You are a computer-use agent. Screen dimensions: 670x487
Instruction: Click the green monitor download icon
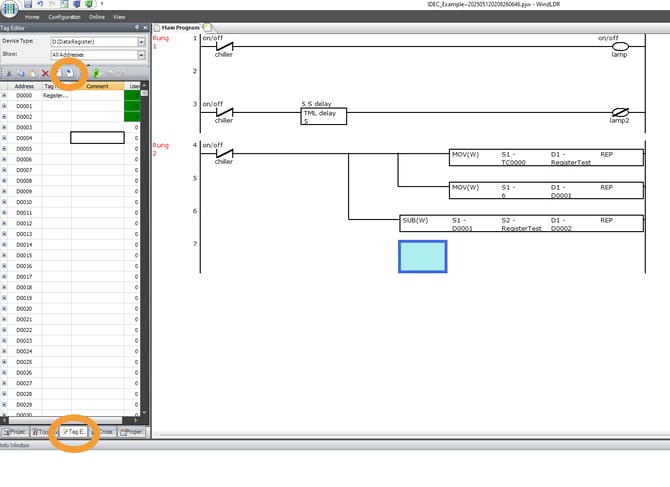89,4
